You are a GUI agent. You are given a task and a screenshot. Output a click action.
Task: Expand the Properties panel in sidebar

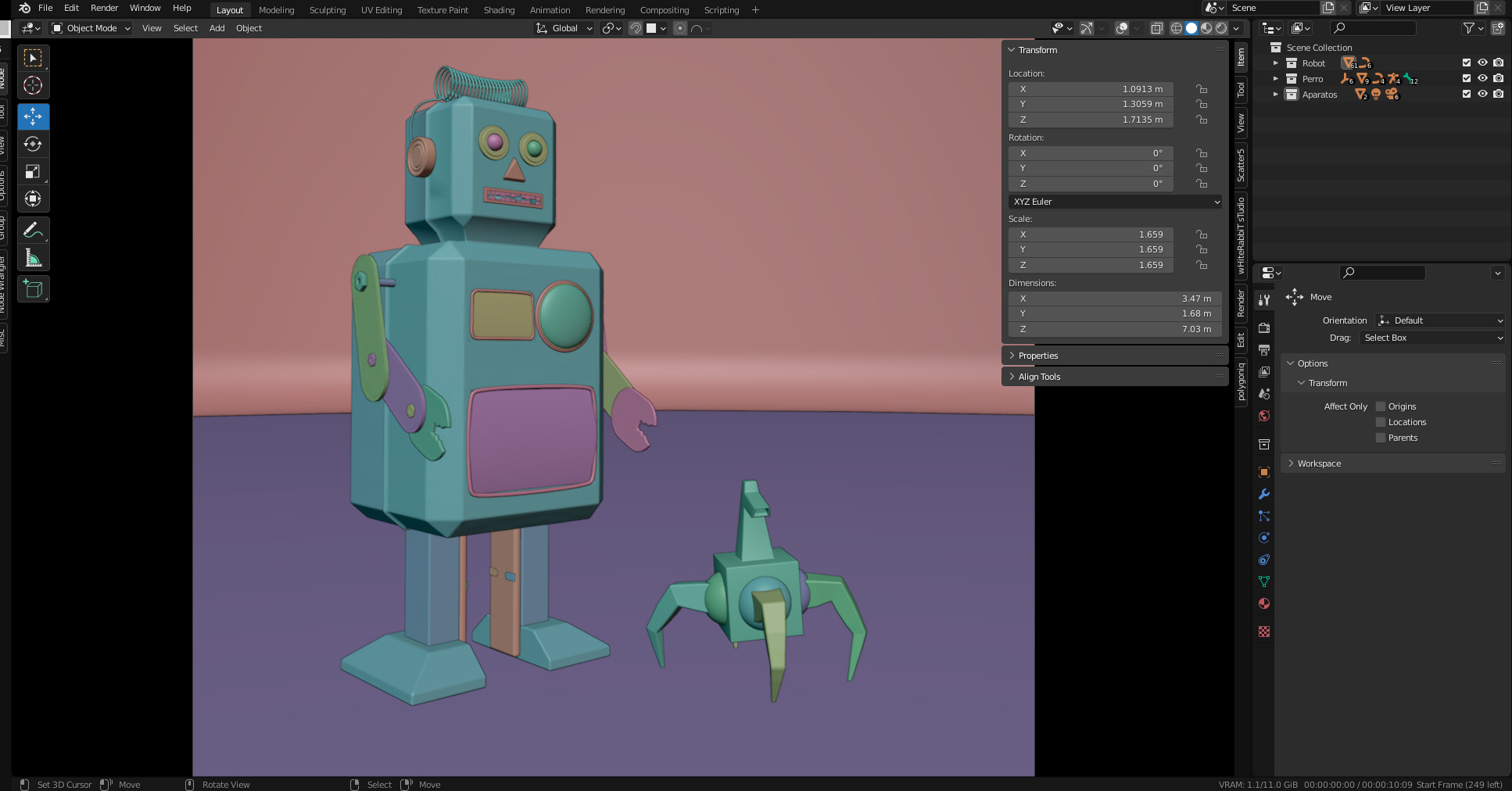coord(1115,356)
